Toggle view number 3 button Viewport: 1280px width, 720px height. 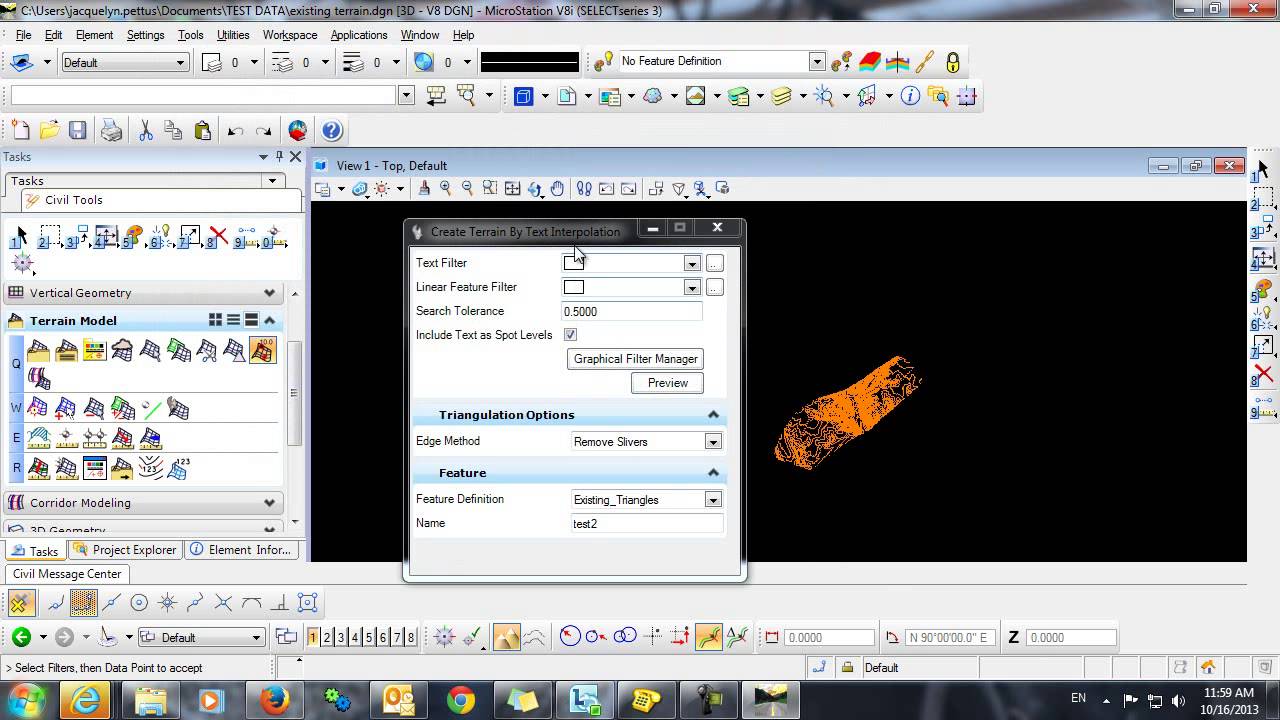[x=341, y=637]
